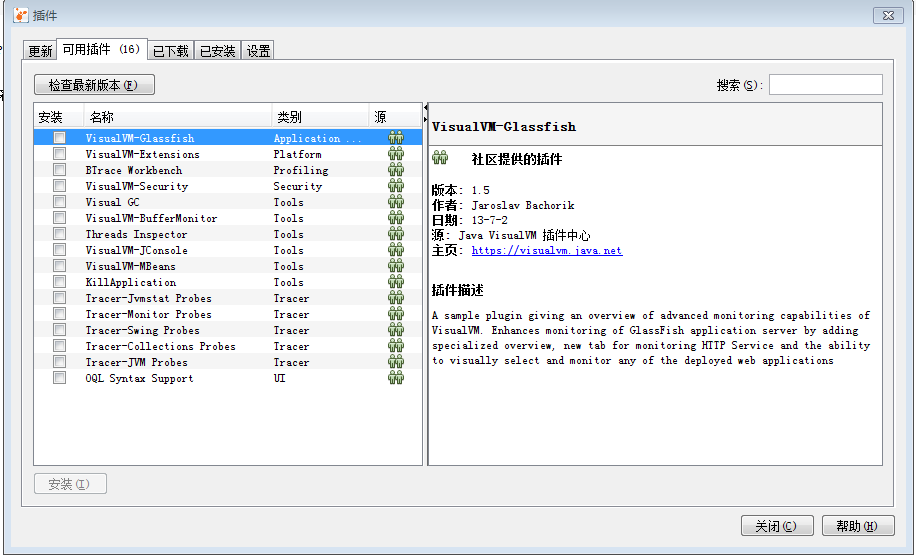This screenshot has width=916, height=557.
Task: Sort by the 名称 column header
Action: 178,117
